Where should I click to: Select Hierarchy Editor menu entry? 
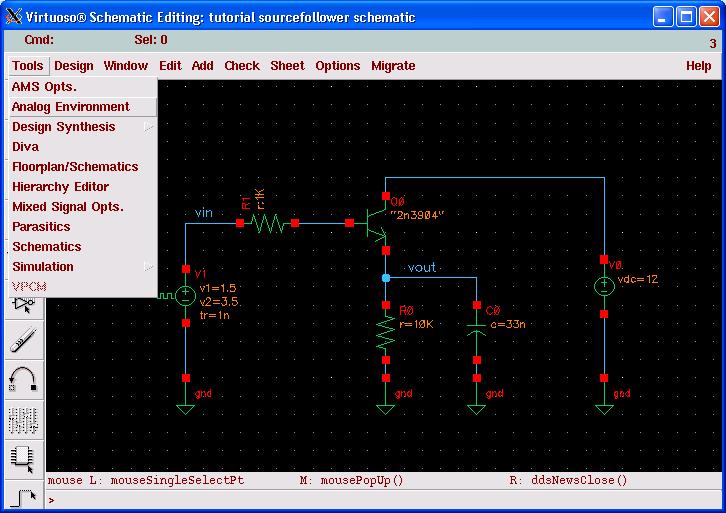(x=60, y=187)
